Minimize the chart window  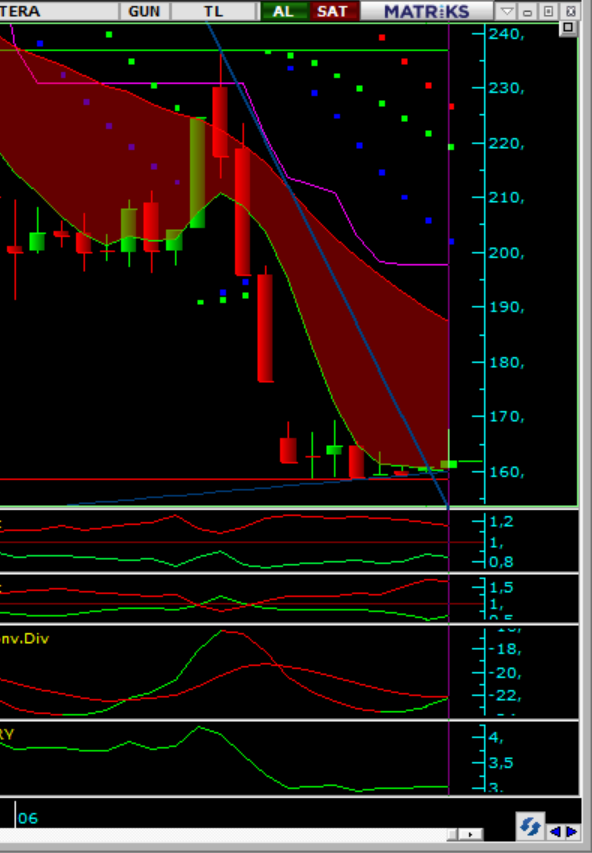[527, 11]
